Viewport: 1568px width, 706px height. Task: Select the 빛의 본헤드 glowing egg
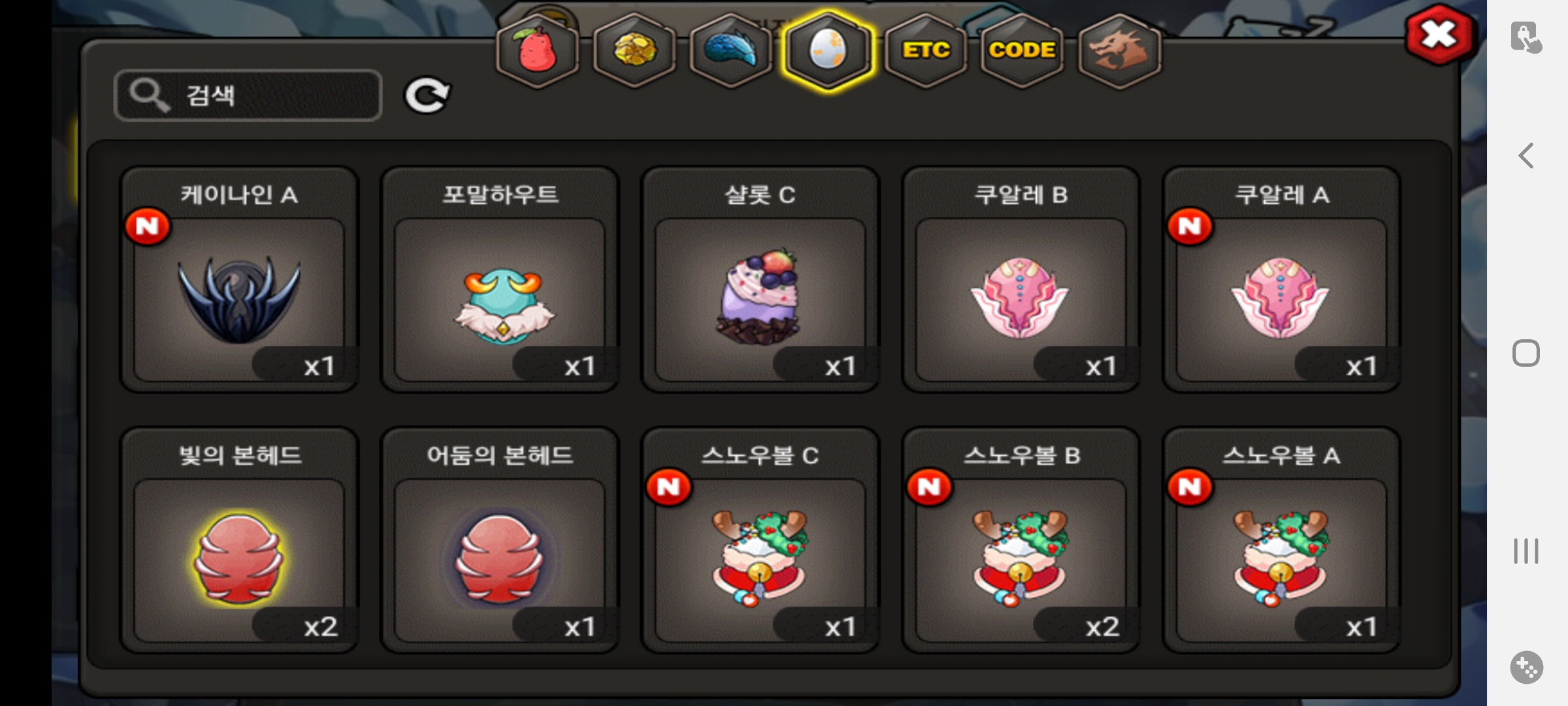click(x=239, y=541)
